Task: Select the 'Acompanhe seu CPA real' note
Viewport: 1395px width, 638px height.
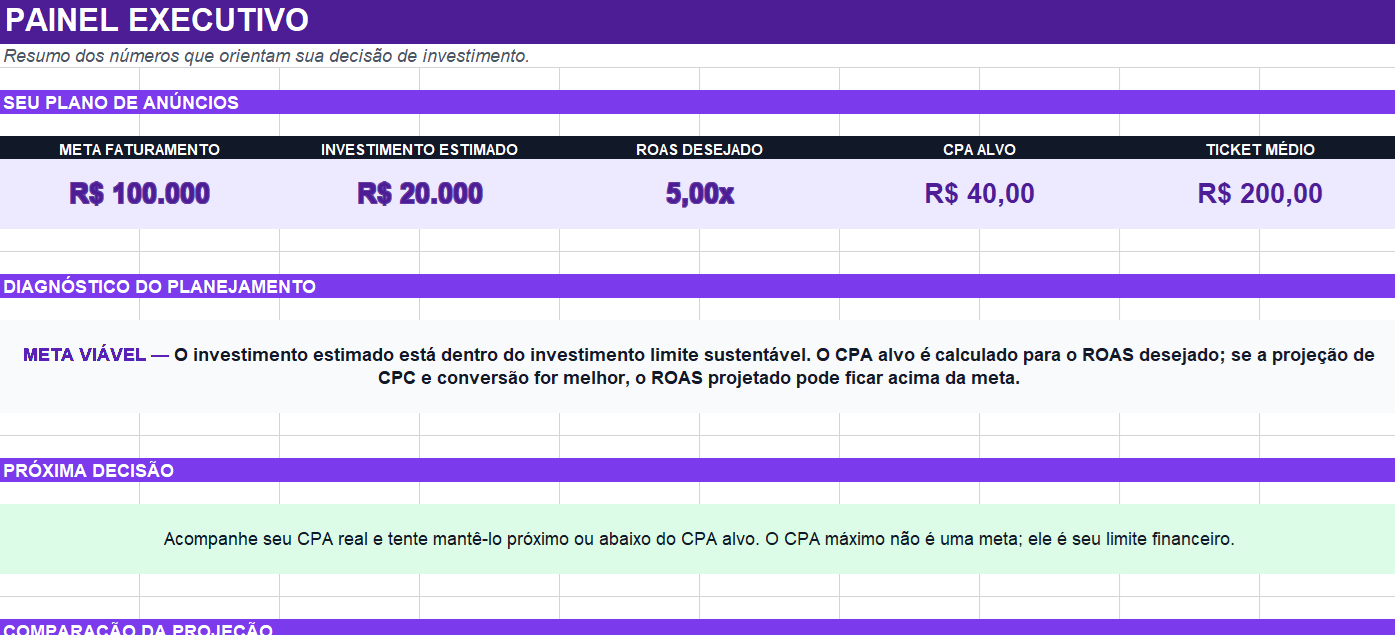Action: click(x=699, y=539)
